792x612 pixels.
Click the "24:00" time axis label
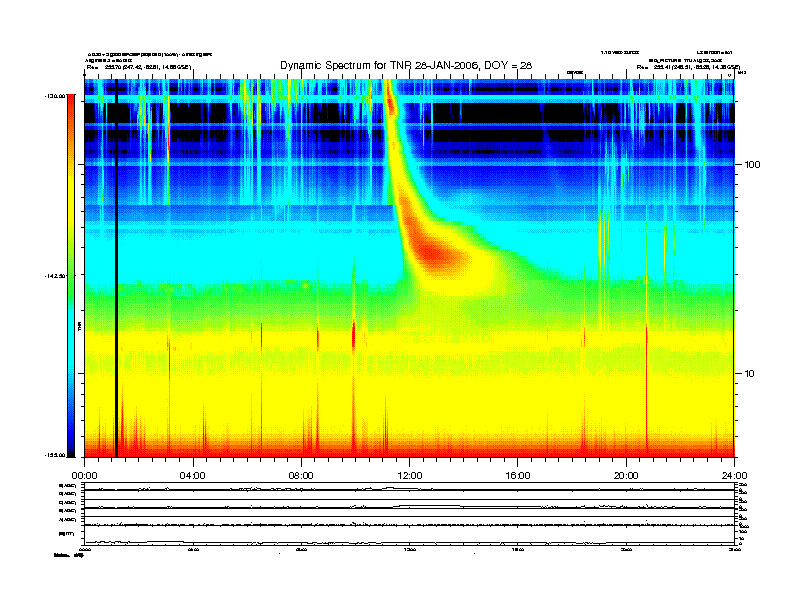[x=734, y=476]
